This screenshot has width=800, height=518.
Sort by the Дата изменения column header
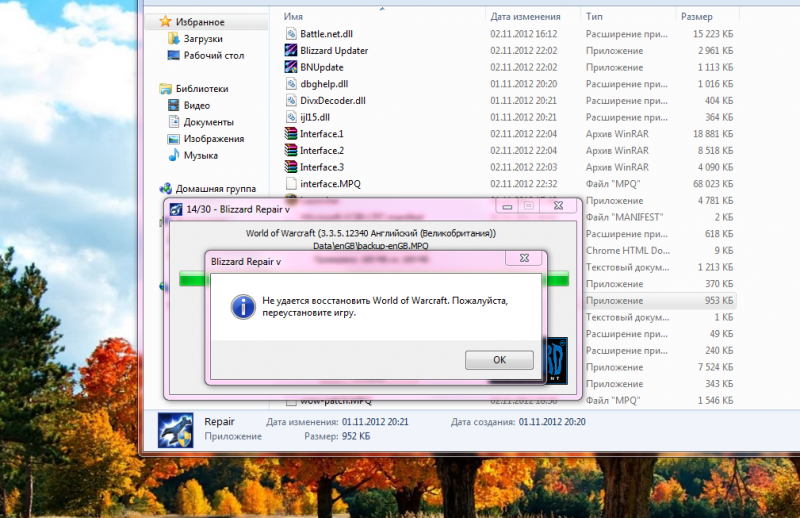coord(524,17)
